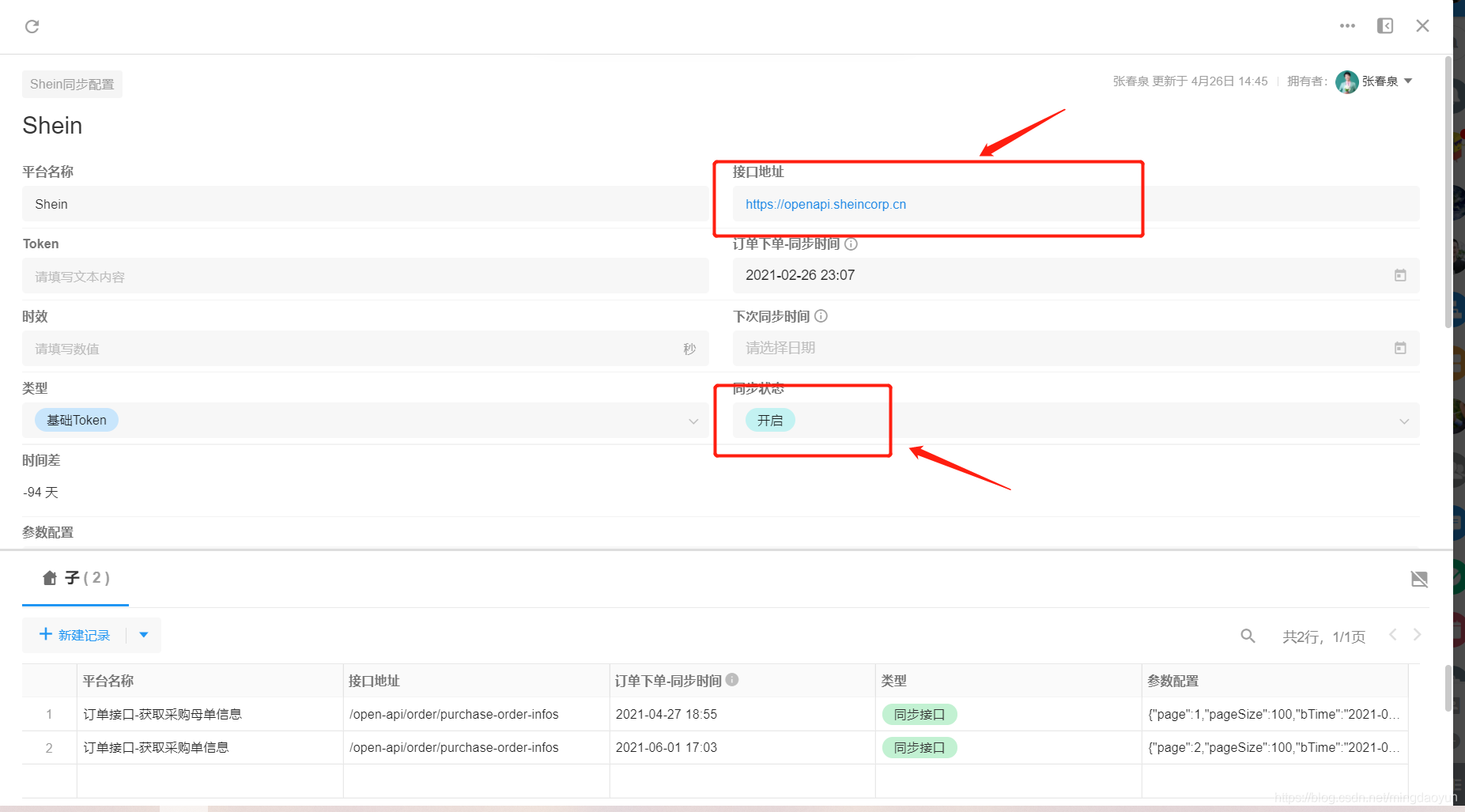Click 同步接口 tag in row 2

[x=919, y=747]
